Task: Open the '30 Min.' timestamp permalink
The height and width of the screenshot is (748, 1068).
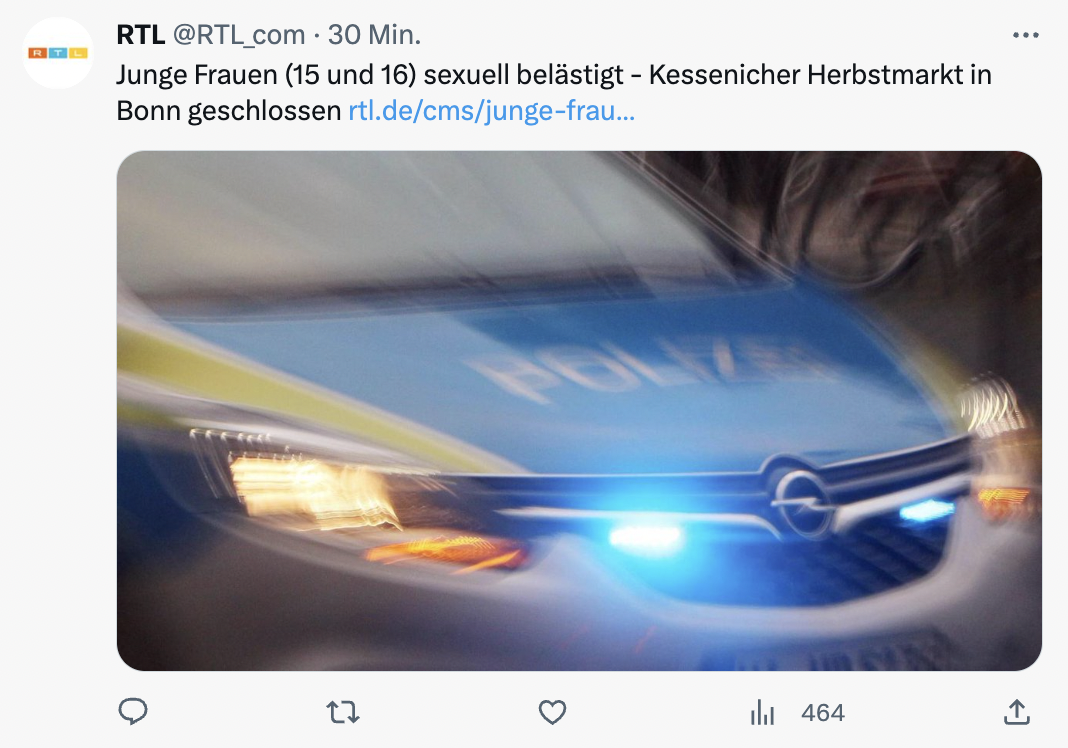Action: [x=375, y=35]
